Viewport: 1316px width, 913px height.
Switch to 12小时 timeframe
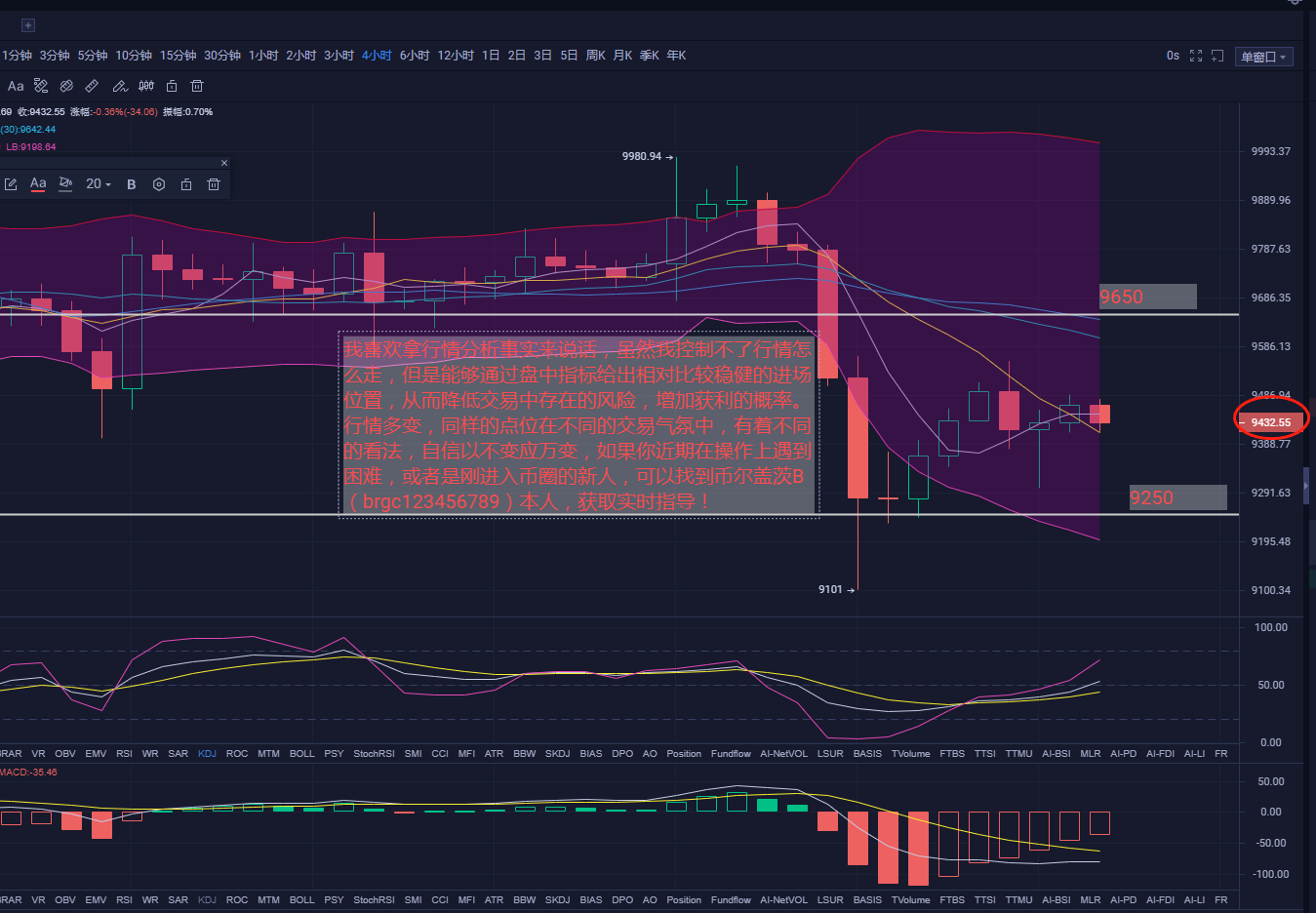456,56
